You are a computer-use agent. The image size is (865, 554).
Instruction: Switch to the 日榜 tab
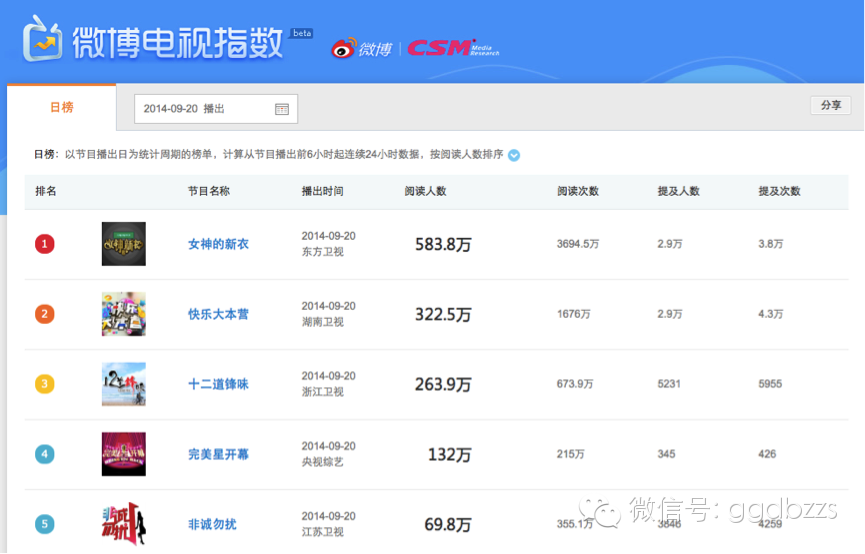[x=62, y=107]
